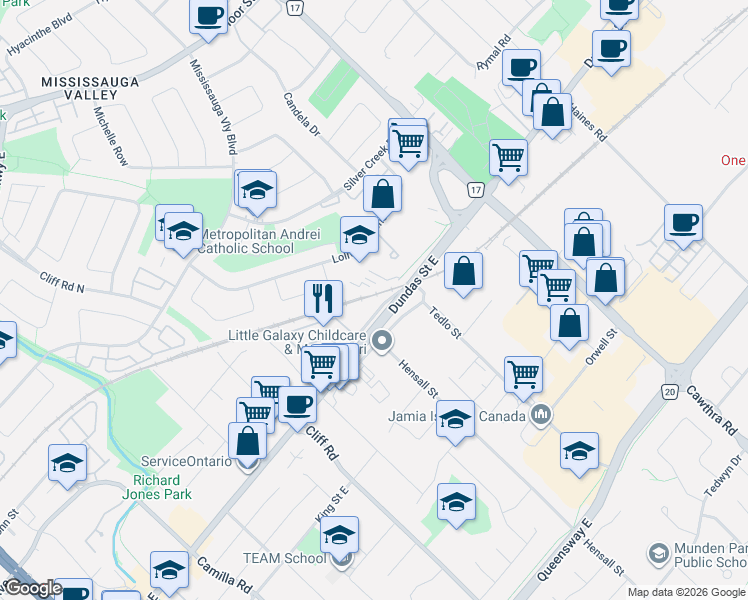Click the ServiceOntario label
748x600 pixels.
click(186, 461)
